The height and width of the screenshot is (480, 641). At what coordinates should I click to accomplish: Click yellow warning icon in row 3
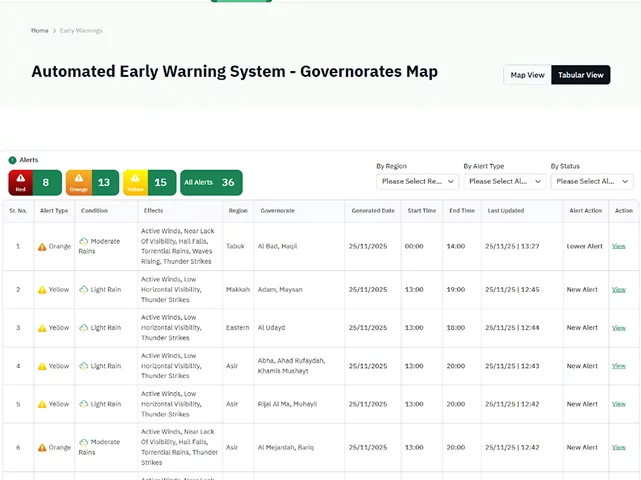click(x=42, y=328)
